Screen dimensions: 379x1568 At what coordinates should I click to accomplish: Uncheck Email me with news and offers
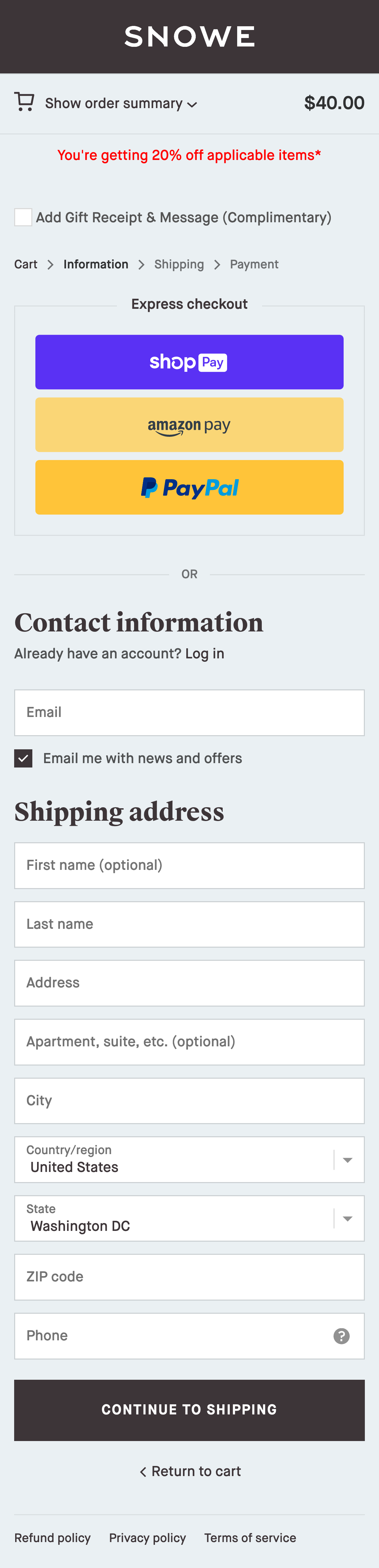click(x=23, y=758)
